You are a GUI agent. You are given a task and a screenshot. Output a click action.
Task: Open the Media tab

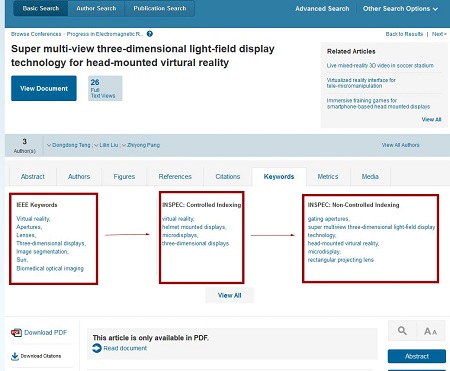click(x=370, y=176)
